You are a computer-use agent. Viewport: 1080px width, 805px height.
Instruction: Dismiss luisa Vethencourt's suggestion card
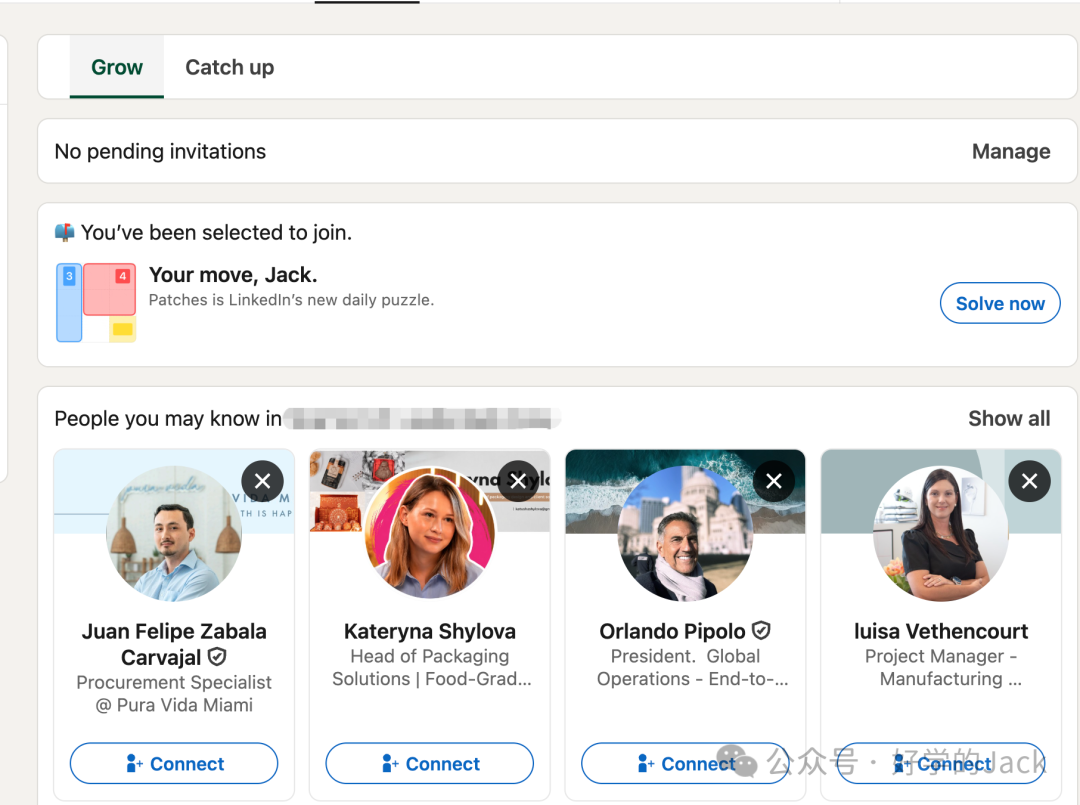tap(1030, 481)
